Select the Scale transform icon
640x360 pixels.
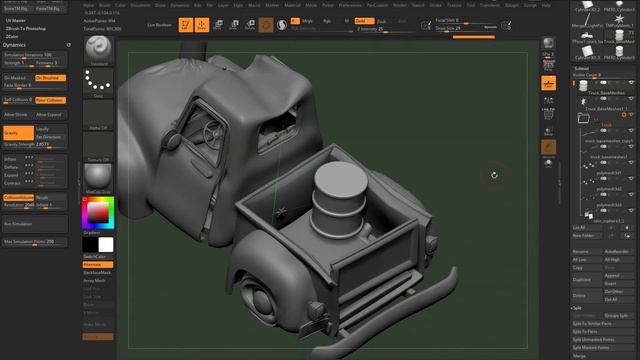click(x=234, y=24)
